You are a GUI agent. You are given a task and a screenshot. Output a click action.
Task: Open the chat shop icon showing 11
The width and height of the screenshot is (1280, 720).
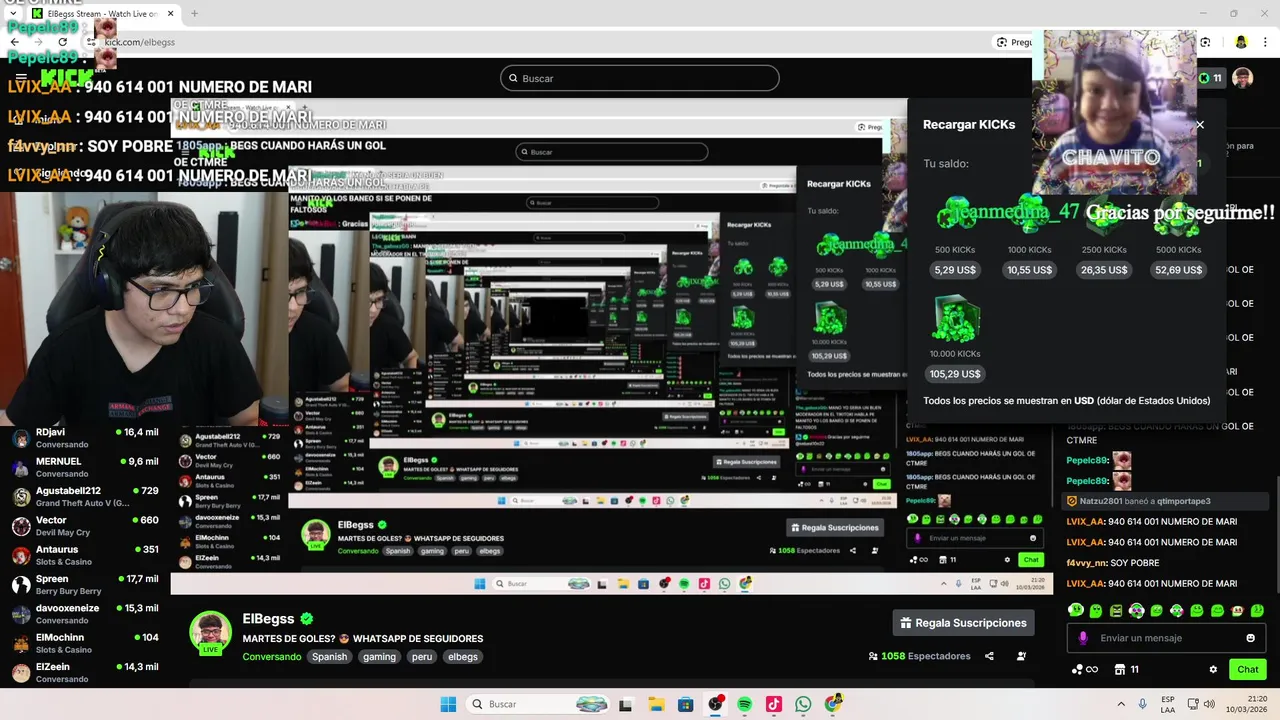point(1127,669)
